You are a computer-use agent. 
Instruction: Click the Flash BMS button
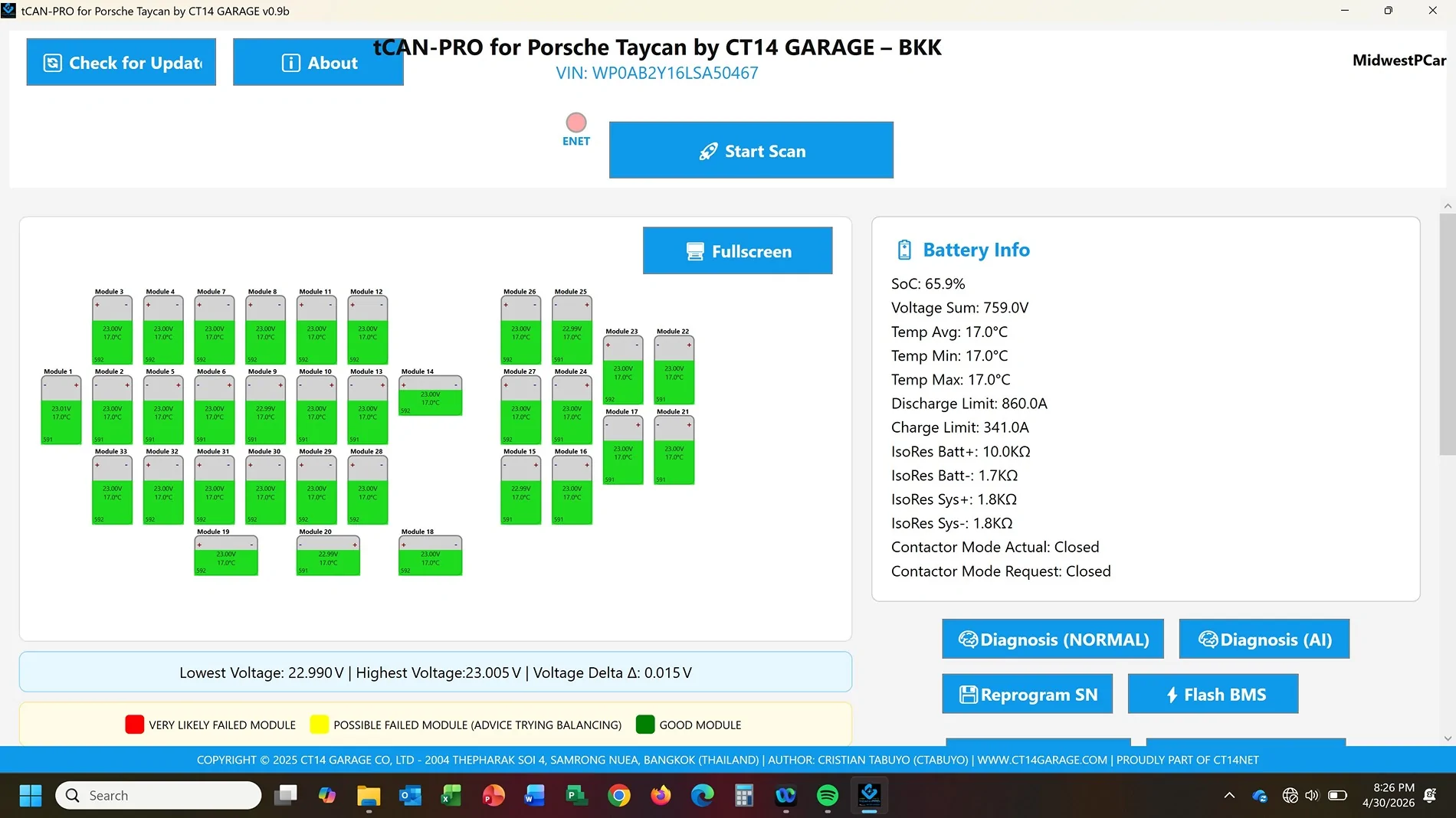tap(1213, 694)
